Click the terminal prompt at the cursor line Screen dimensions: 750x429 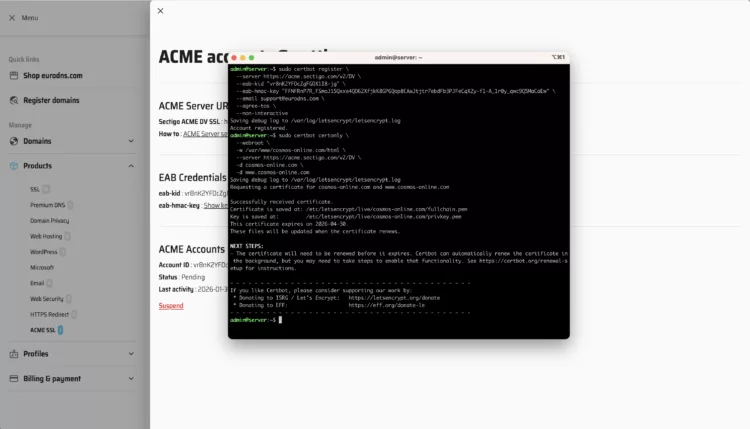(281, 319)
